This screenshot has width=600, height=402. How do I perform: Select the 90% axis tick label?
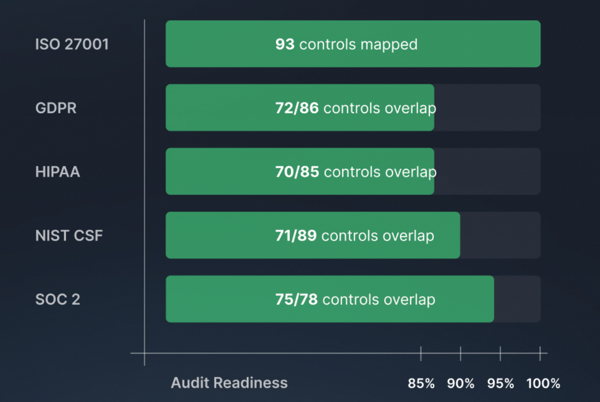pyautogui.click(x=461, y=383)
